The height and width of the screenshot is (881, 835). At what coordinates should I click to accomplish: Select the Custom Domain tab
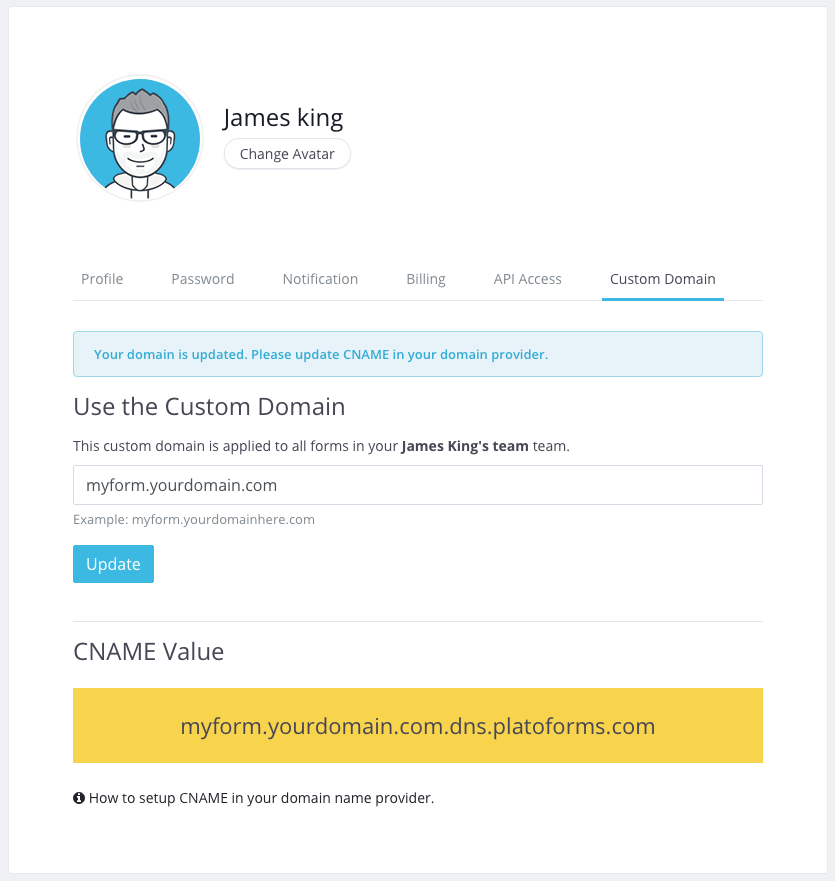[x=663, y=279]
